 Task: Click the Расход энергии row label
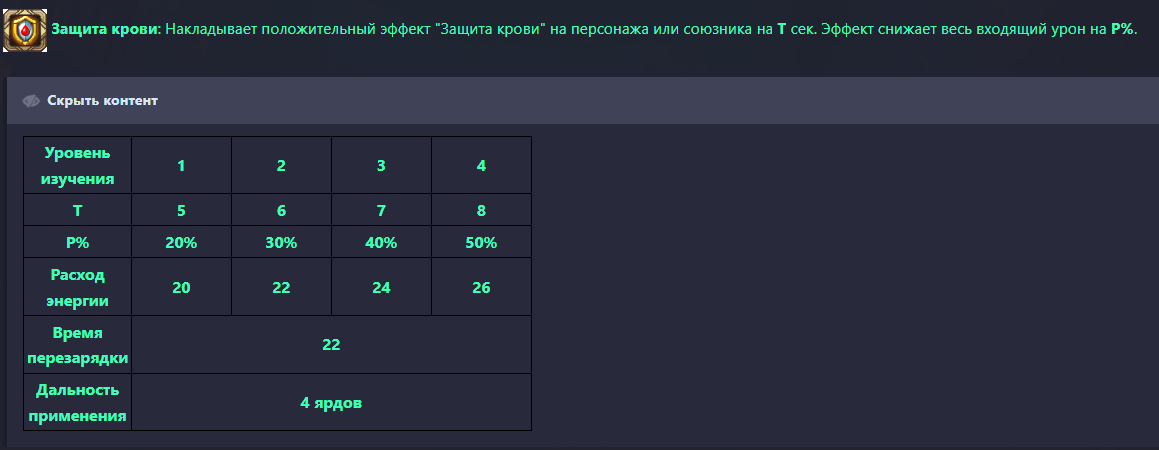[78, 287]
